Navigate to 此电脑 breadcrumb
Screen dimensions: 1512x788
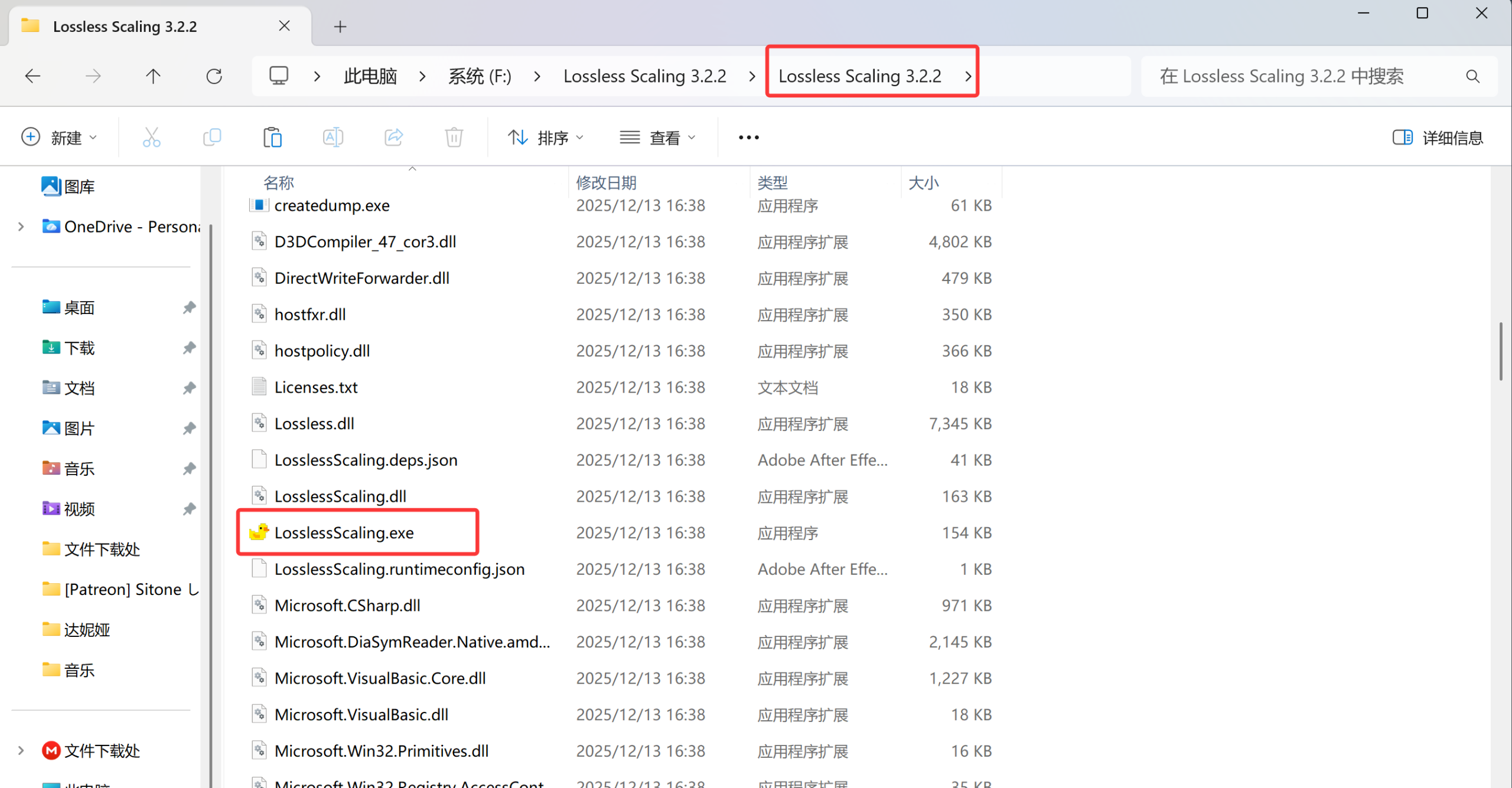pos(370,76)
